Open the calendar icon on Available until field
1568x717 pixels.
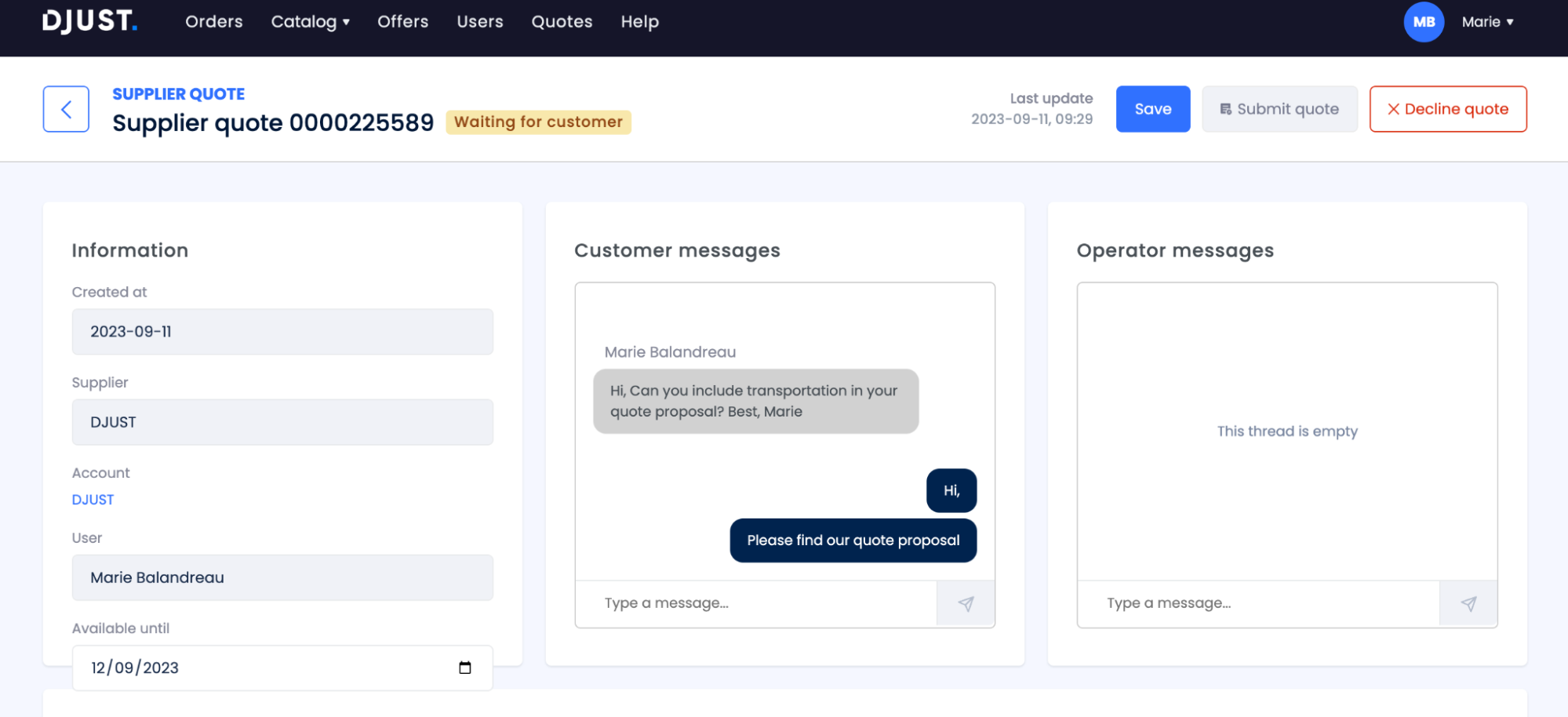[464, 667]
